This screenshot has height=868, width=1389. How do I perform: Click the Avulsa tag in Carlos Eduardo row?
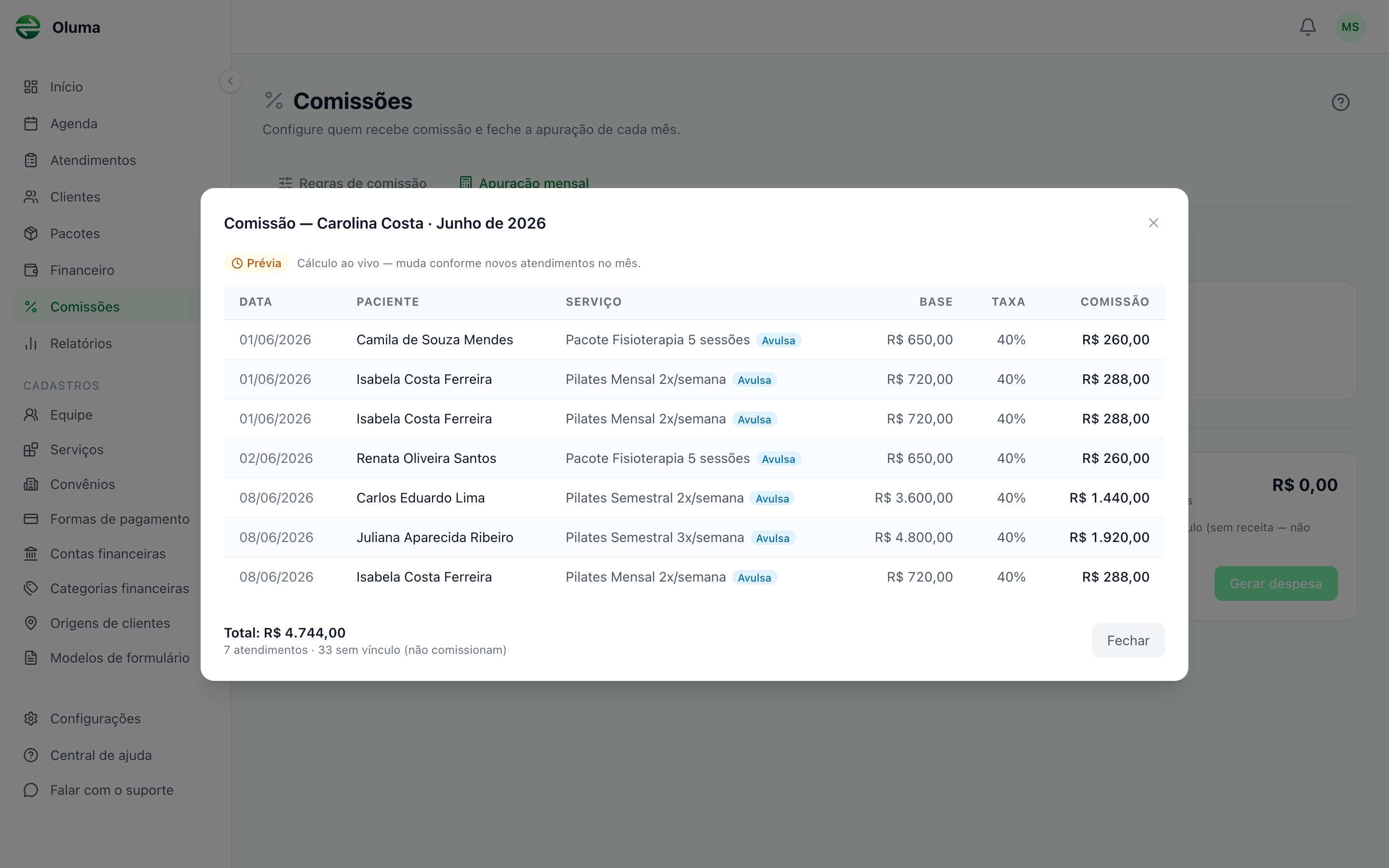point(772,499)
